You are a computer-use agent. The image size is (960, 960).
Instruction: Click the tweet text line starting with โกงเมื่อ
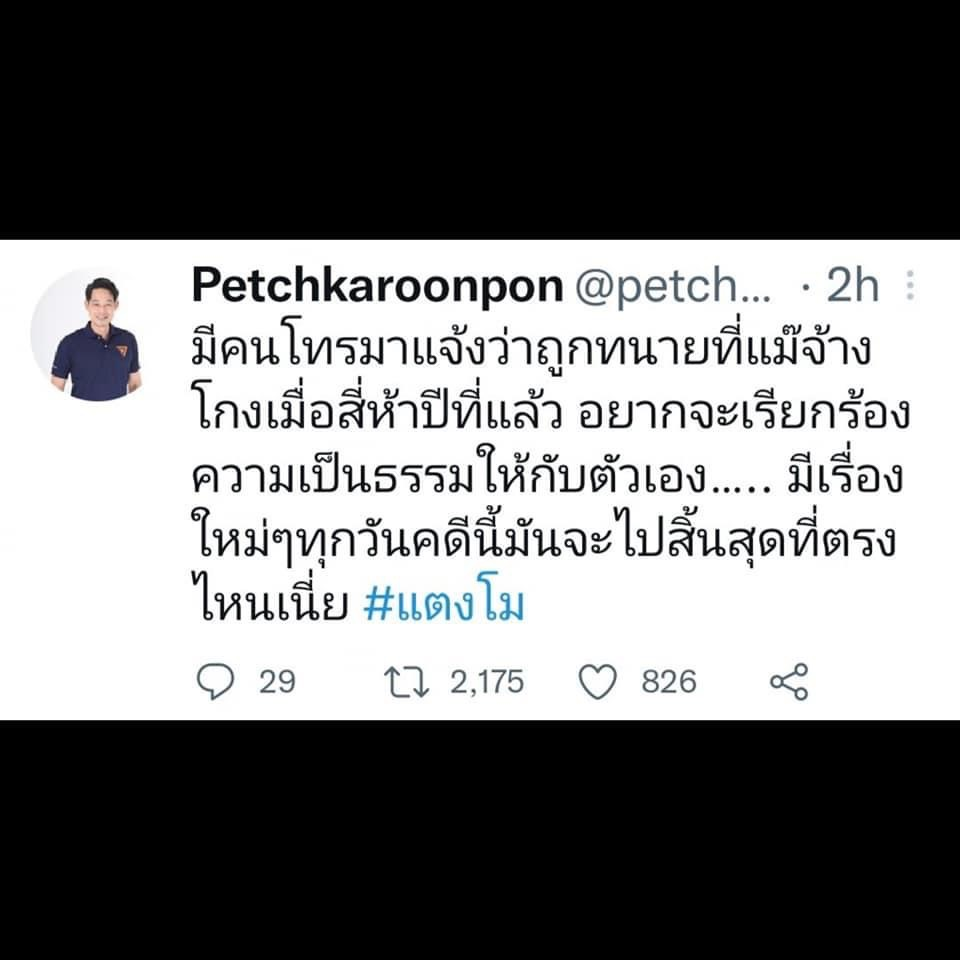click(x=551, y=413)
